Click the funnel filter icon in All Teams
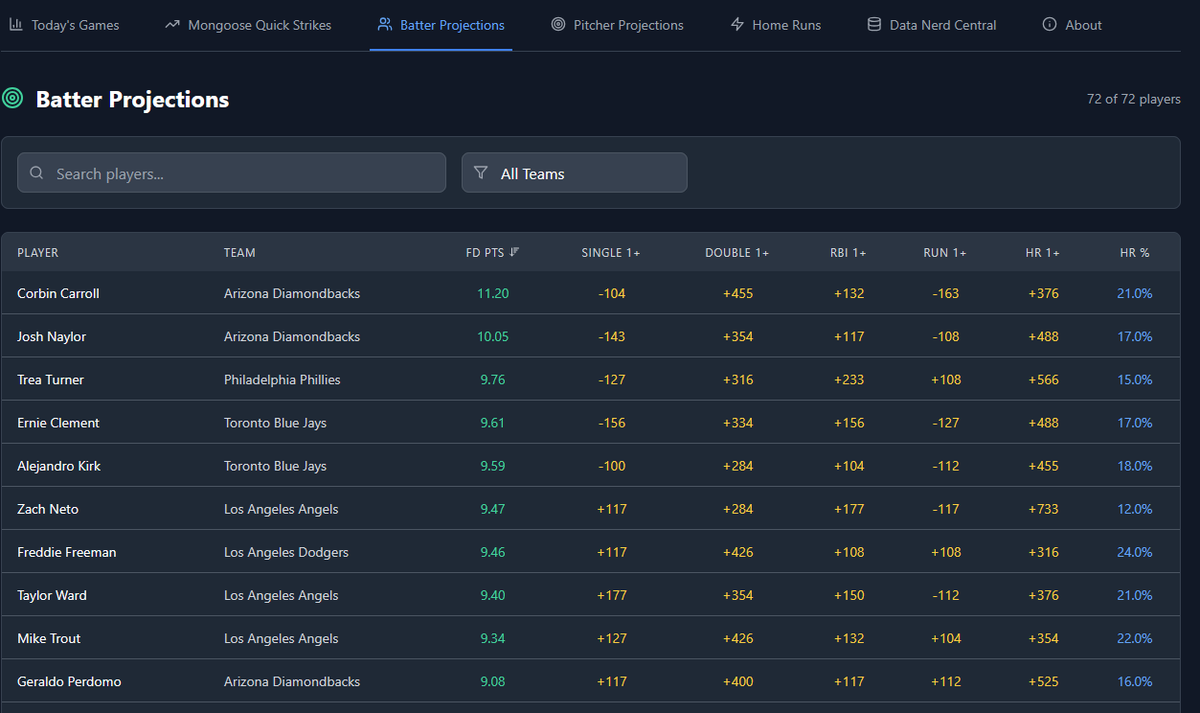 pyautogui.click(x=481, y=173)
